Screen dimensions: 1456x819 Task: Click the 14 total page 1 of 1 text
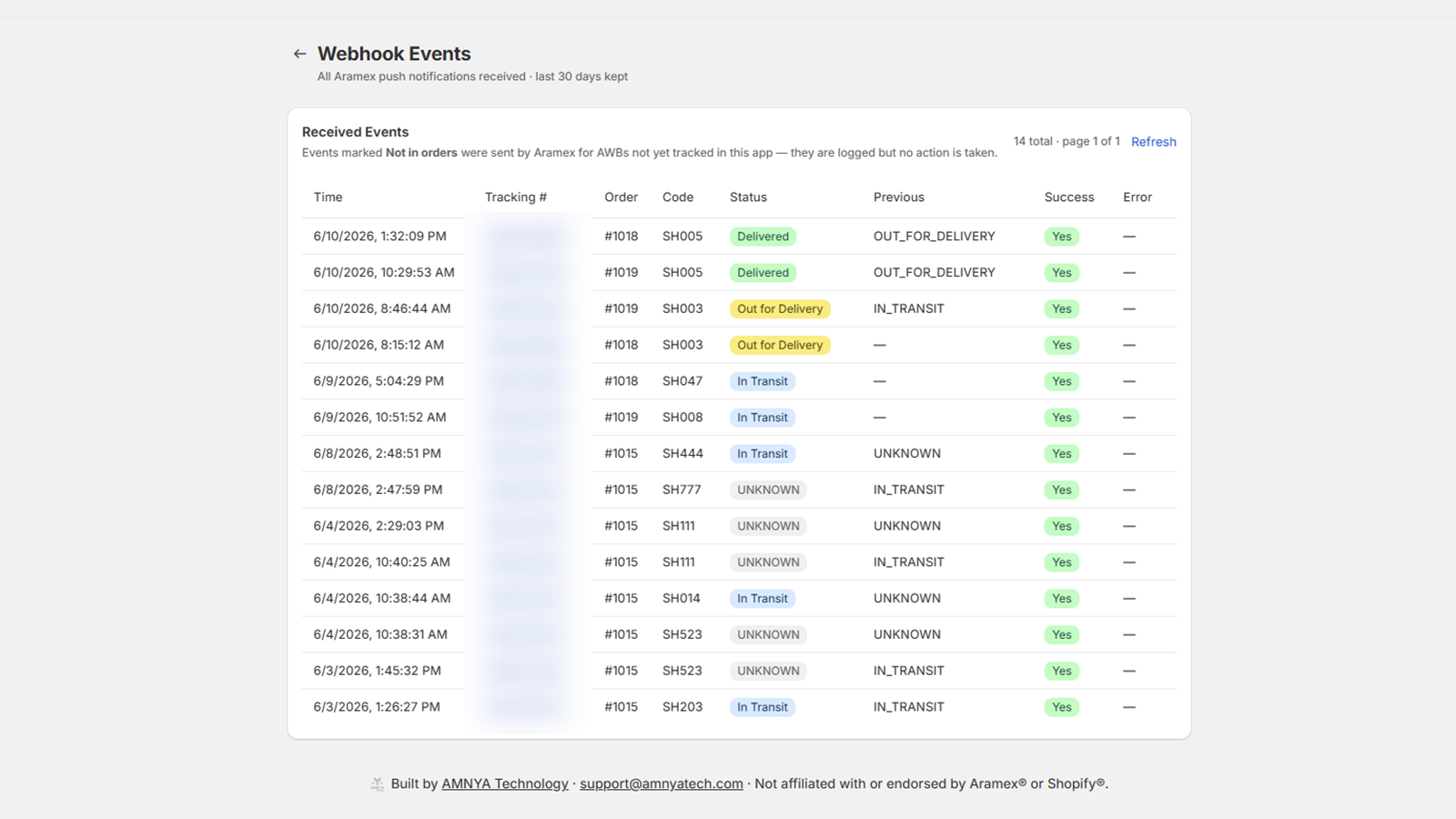coord(1067,142)
